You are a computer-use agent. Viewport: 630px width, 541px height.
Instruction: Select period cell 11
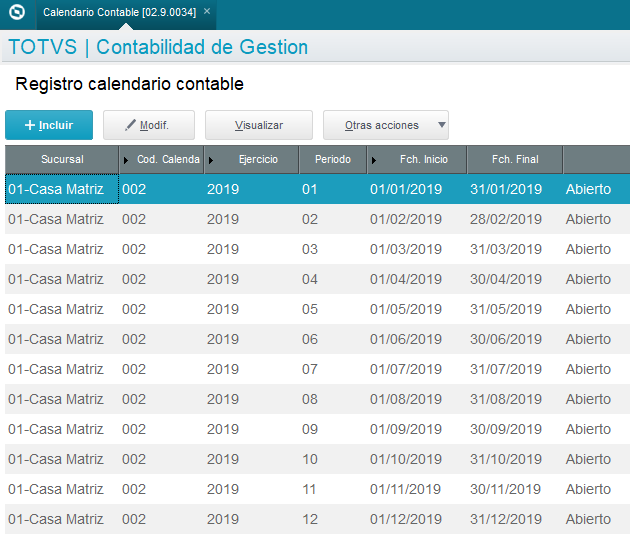[310, 489]
